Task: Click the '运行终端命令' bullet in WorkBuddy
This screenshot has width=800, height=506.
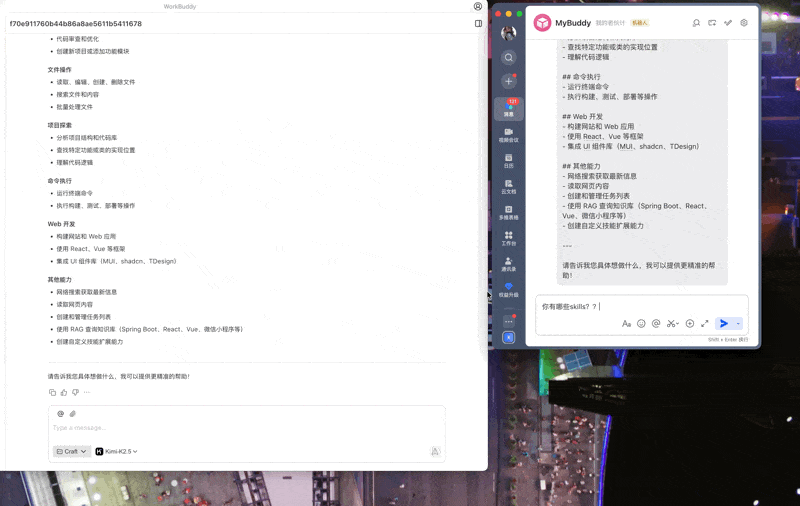Action: (x=74, y=193)
